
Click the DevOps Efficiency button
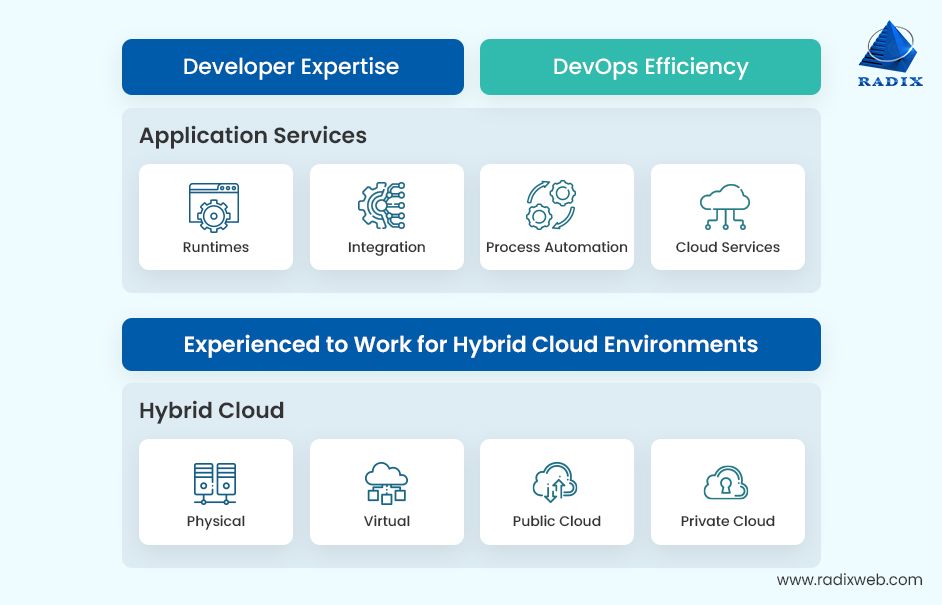tap(650, 67)
